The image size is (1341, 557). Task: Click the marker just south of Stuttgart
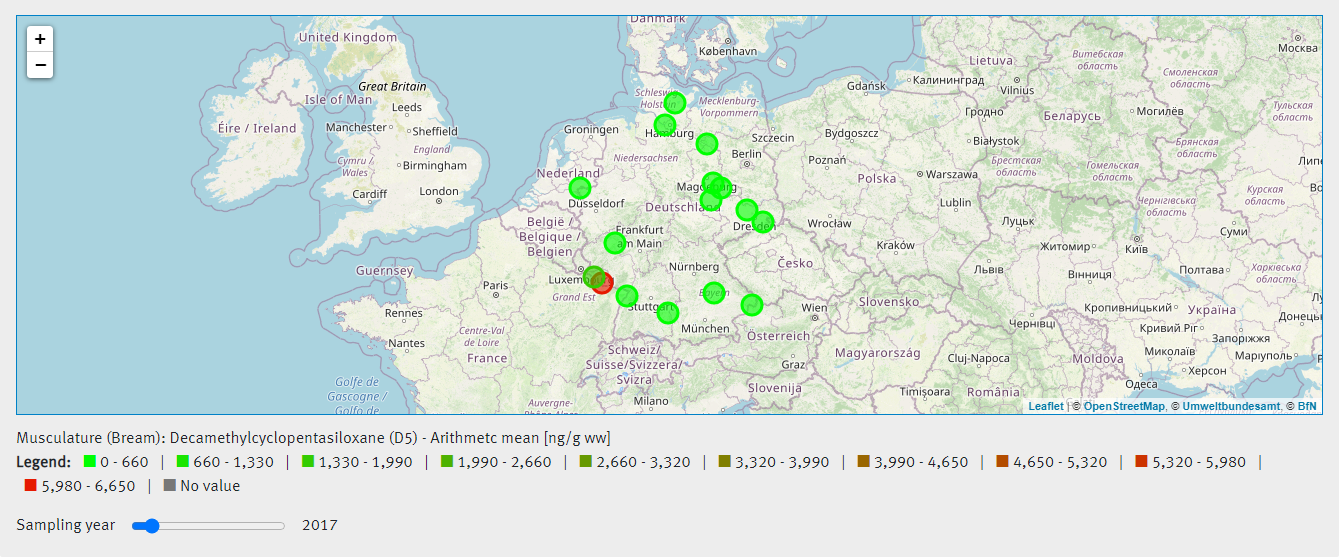pos(668,313)
